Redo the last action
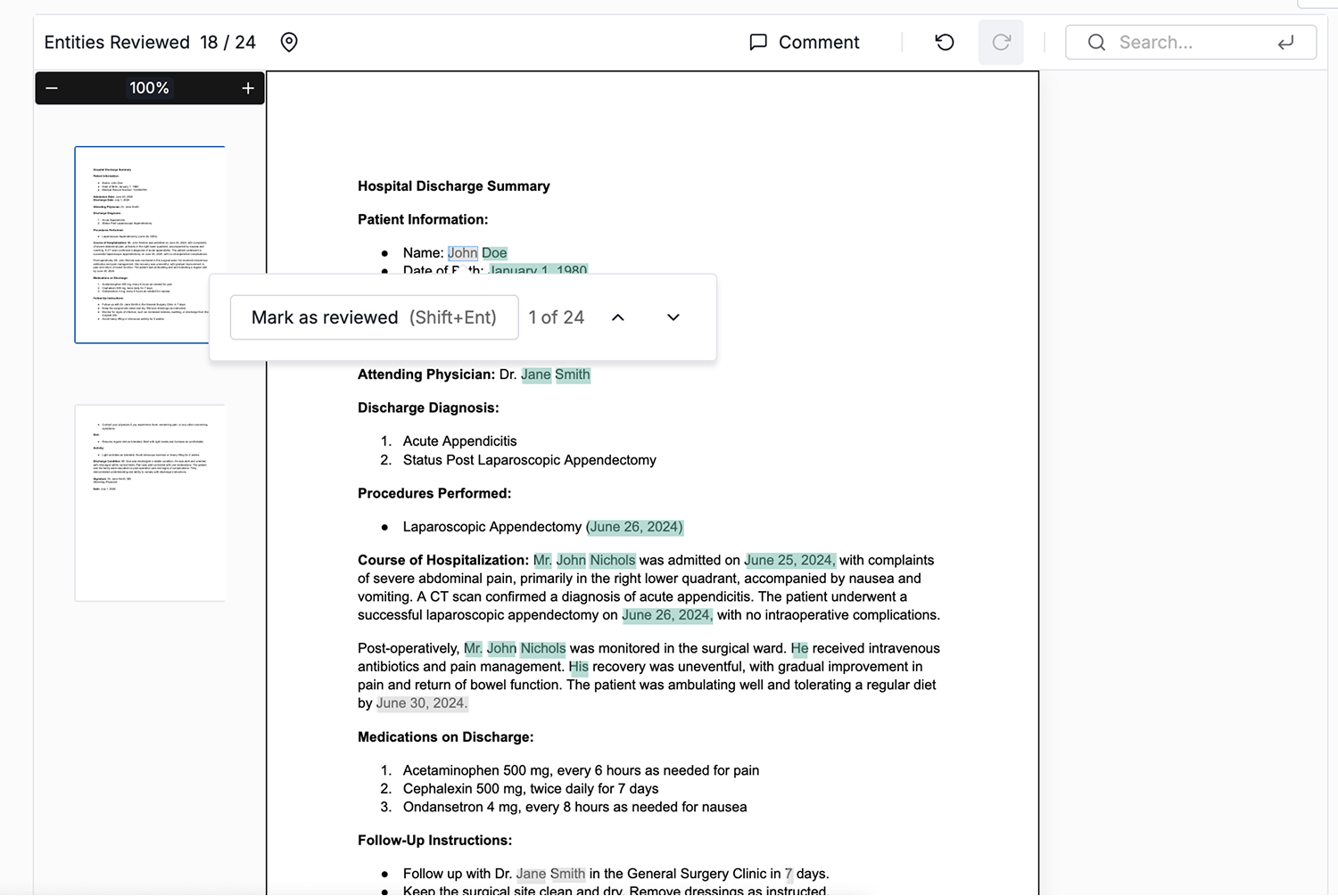This screenshot has width=1338, height=896. [1001, 42]
